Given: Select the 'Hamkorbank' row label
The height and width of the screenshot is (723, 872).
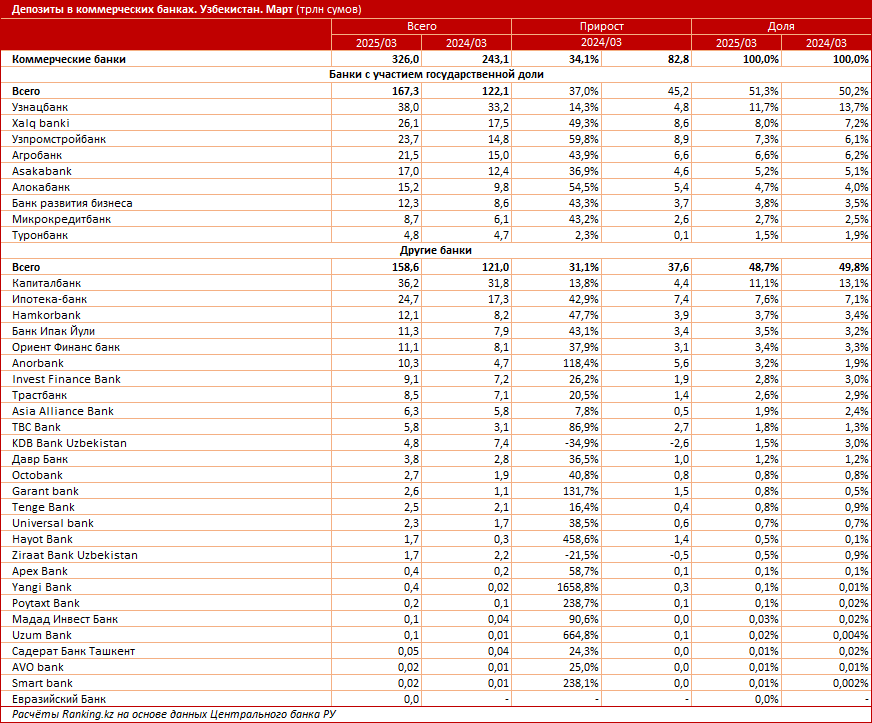Looking at the screenshot, I should click(46, 315).
